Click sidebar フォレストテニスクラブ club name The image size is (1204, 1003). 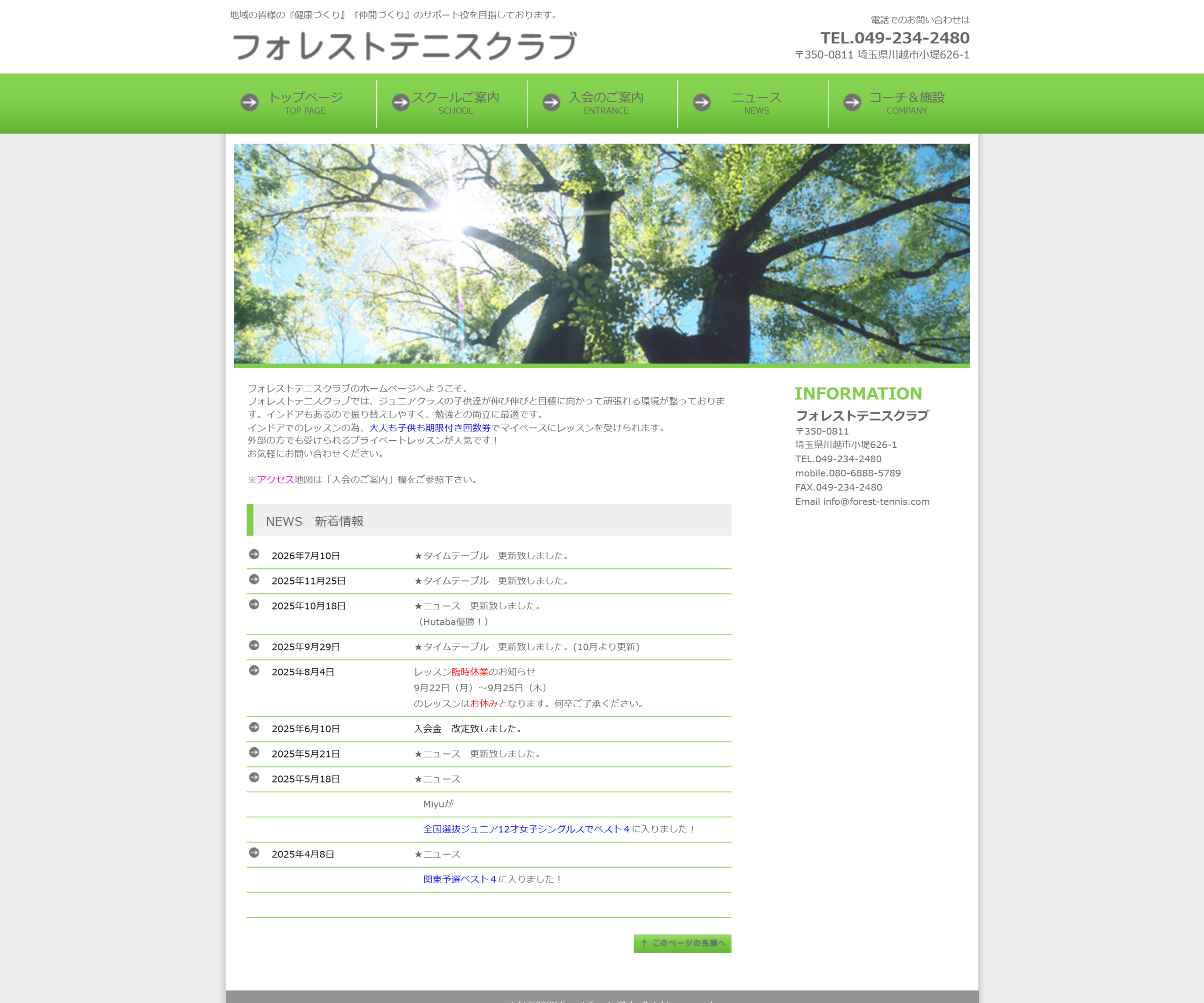click(x=862, y=416)
